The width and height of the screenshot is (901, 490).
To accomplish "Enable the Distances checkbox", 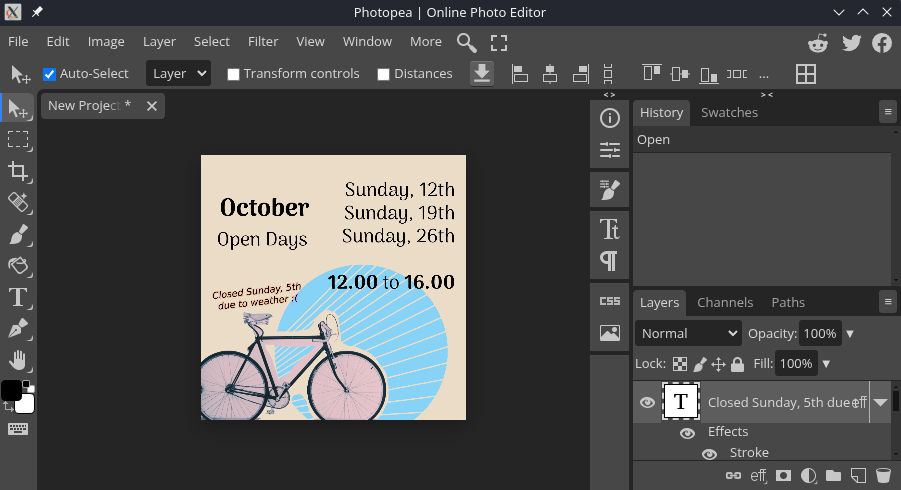I will pos(383,74).
